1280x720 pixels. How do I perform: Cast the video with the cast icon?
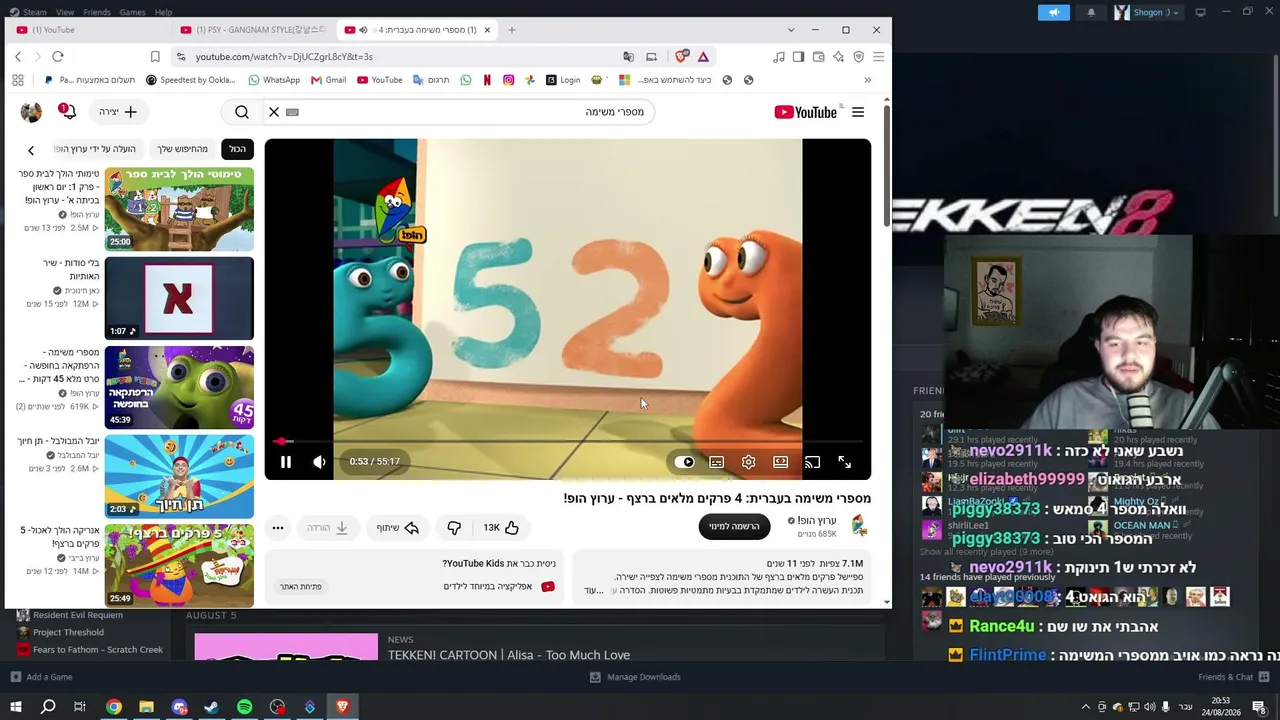point(812,462)
